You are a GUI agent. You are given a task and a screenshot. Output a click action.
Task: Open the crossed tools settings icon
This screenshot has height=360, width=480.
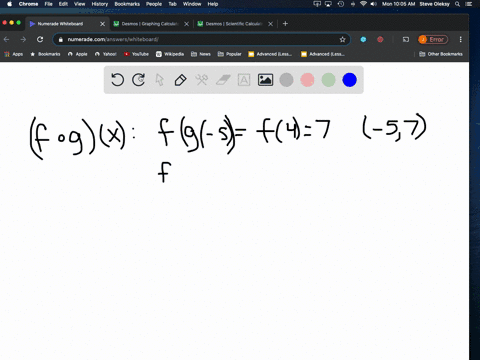pyautogui.click(x=202, y=80)
